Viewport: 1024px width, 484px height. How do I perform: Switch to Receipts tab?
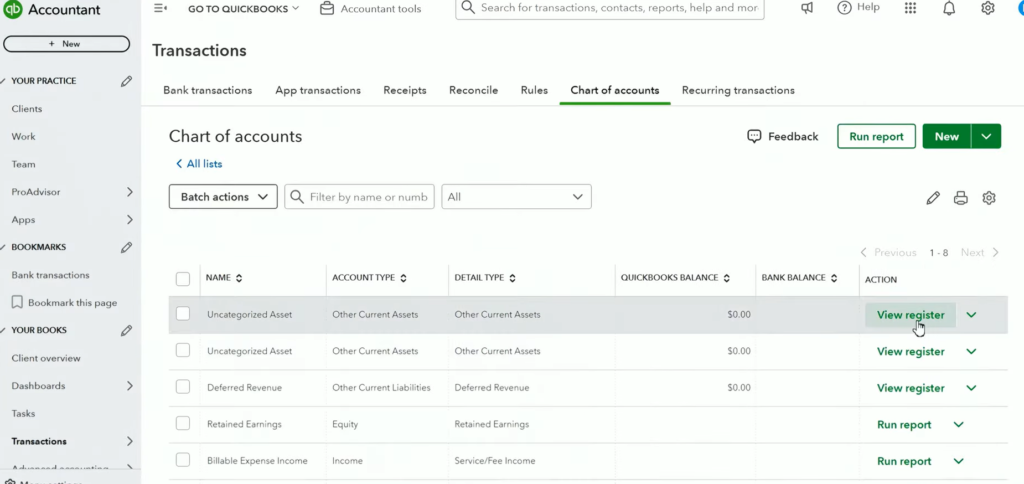pyautogui.click(x=405, y=90)
